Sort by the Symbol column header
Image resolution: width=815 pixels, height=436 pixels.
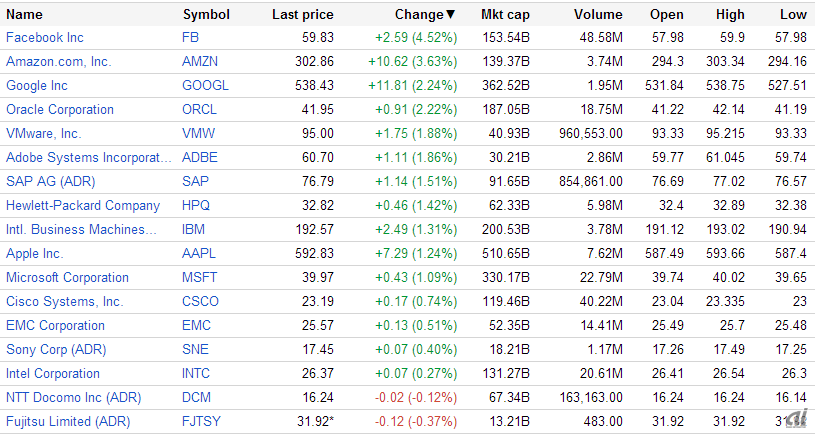pyautogui.click(x=206, y=15)
